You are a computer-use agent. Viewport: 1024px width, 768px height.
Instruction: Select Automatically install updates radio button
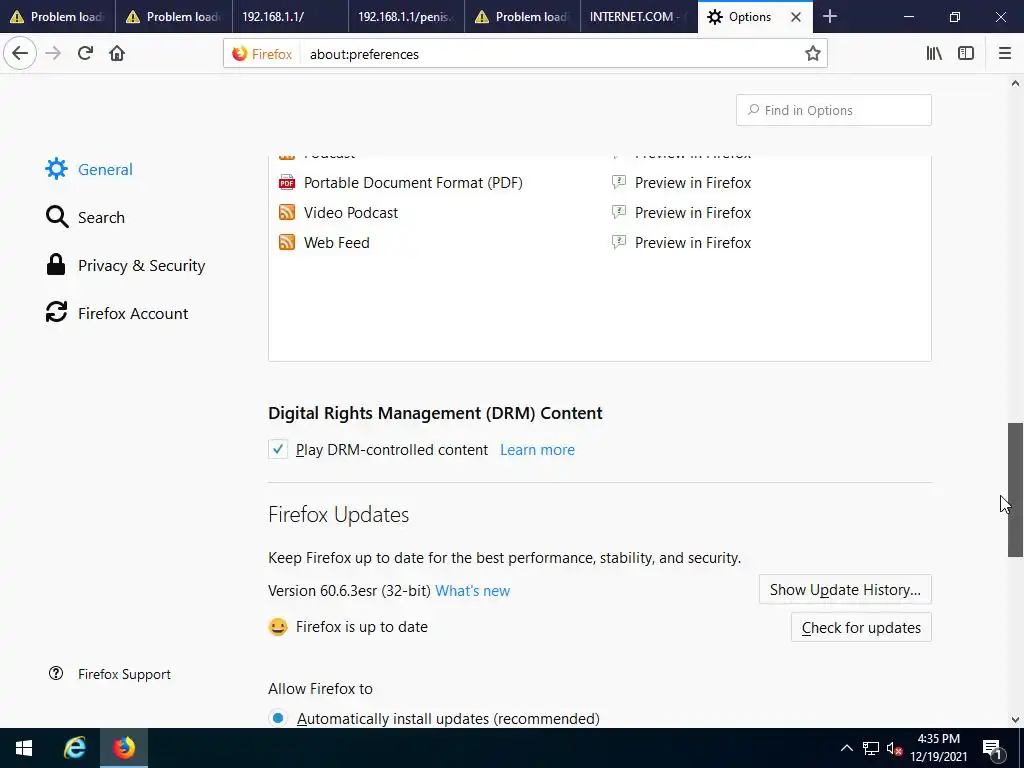tap(278, 718)
